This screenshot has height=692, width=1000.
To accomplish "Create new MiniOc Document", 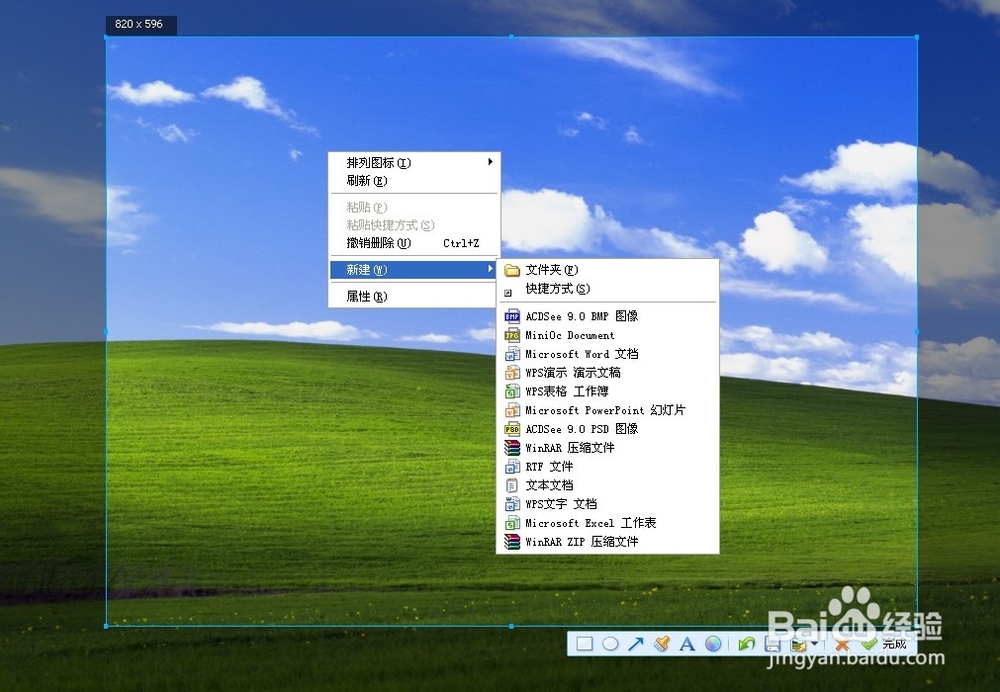I will [x=607, y=335].
